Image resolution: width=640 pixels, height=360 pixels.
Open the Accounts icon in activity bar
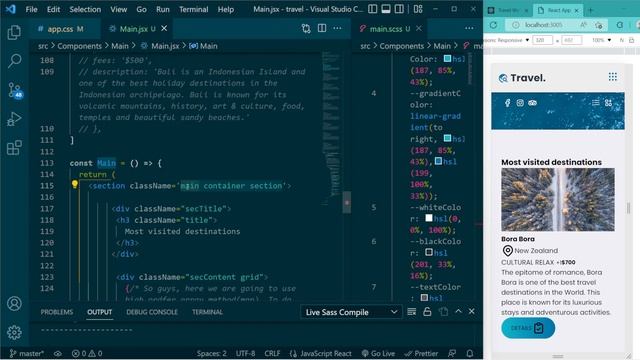14,304
